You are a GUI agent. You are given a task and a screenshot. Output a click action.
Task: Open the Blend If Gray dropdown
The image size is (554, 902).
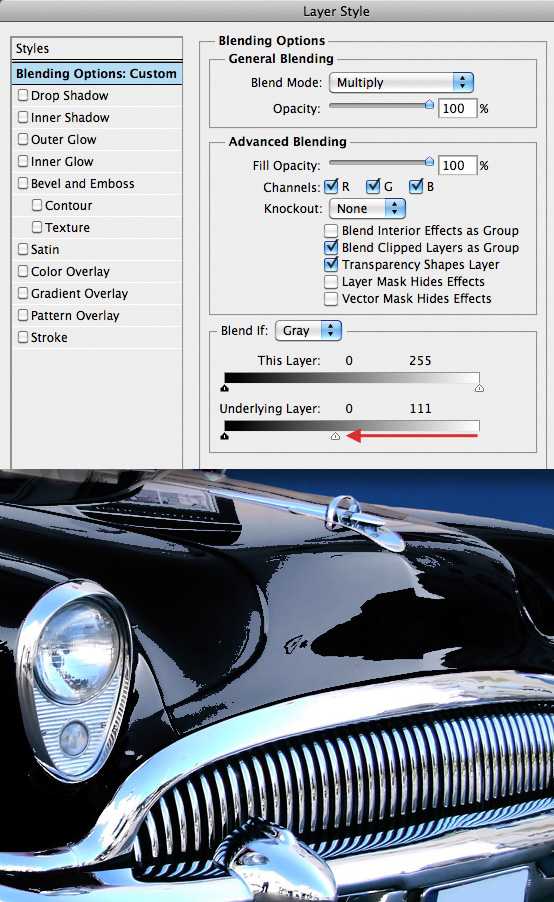coord(308,331)
